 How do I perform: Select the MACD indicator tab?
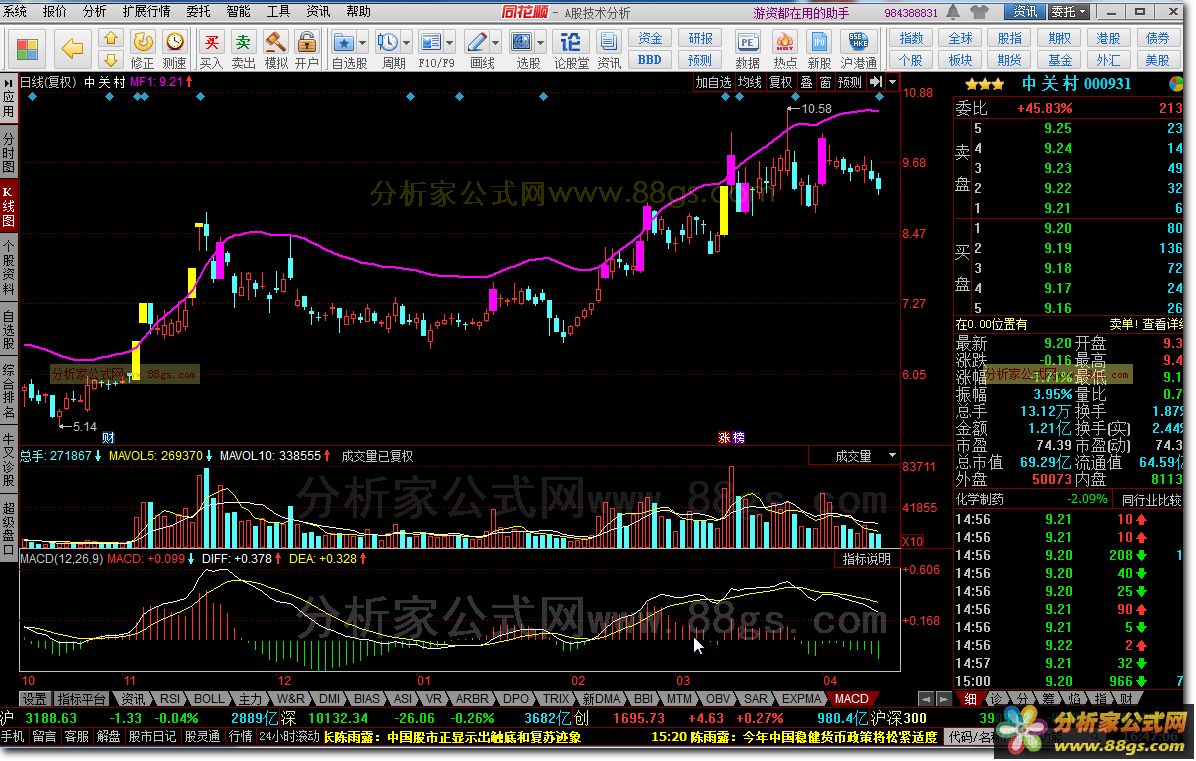(x=851, y=698)
